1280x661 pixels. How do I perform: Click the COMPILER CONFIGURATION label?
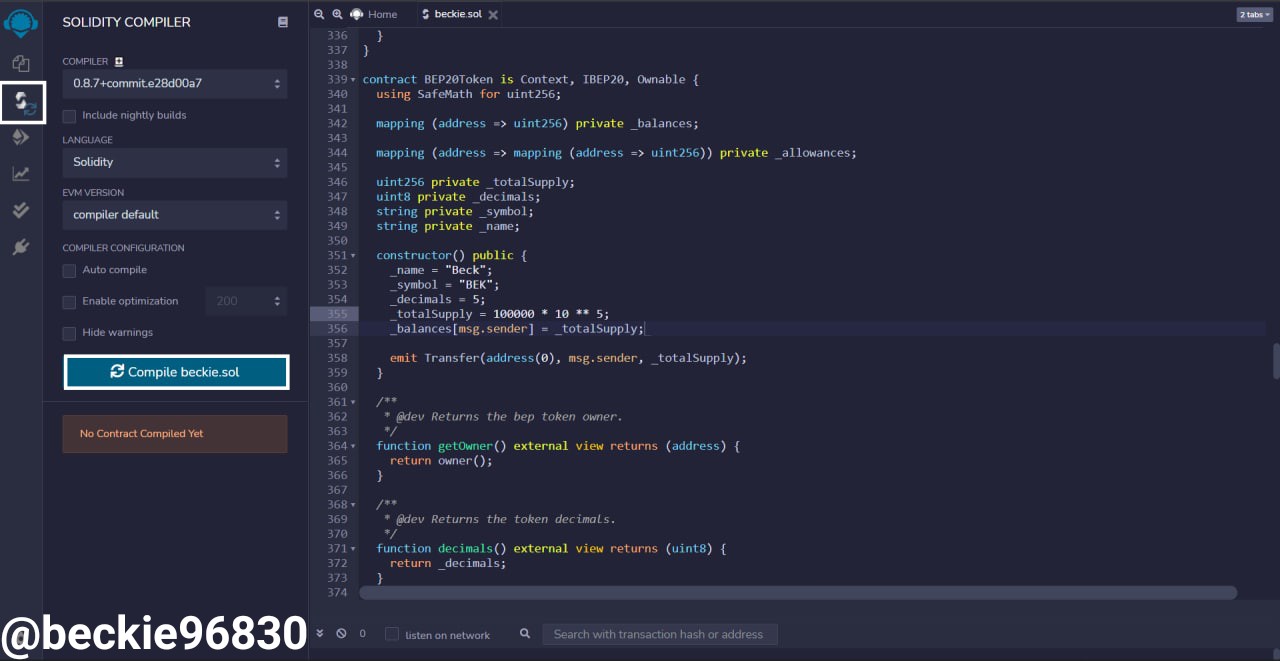123,248
